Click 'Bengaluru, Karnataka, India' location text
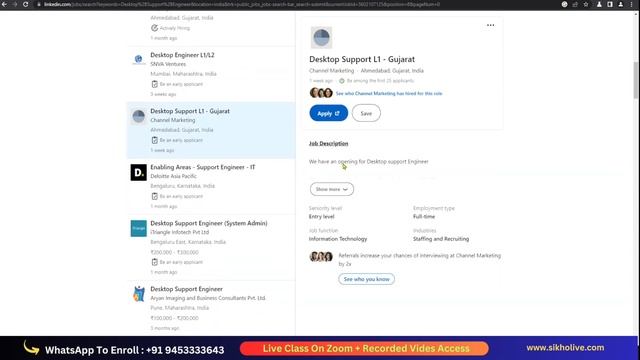 pos(182,186)
